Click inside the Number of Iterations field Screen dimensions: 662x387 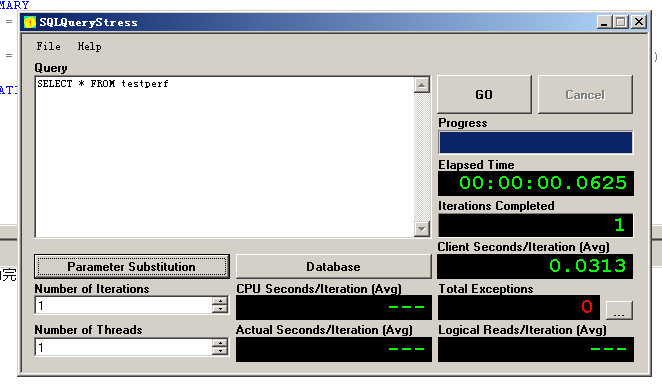coord(124,305)
